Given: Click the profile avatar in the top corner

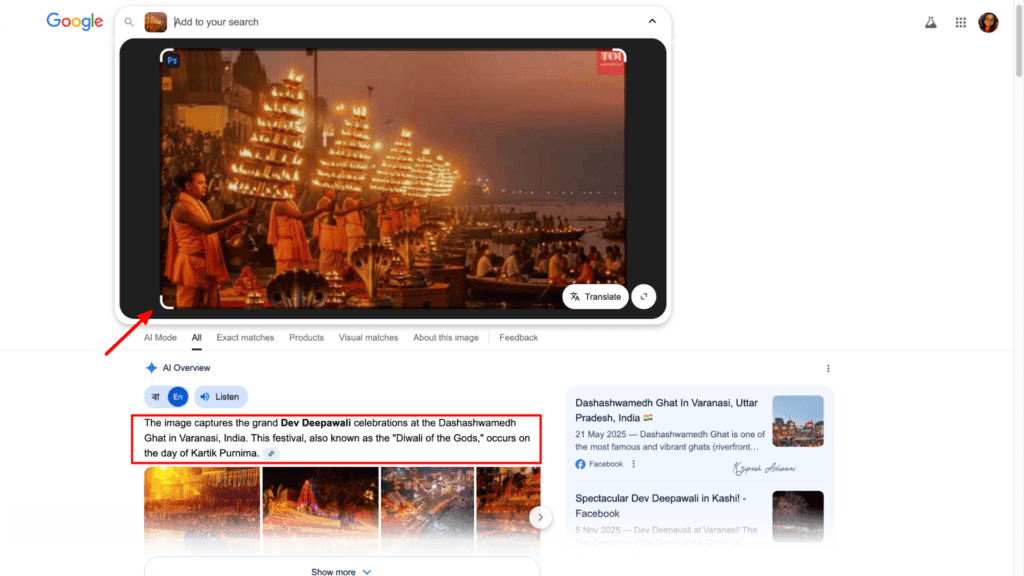Looking at the screenshot, I should 988,21.
